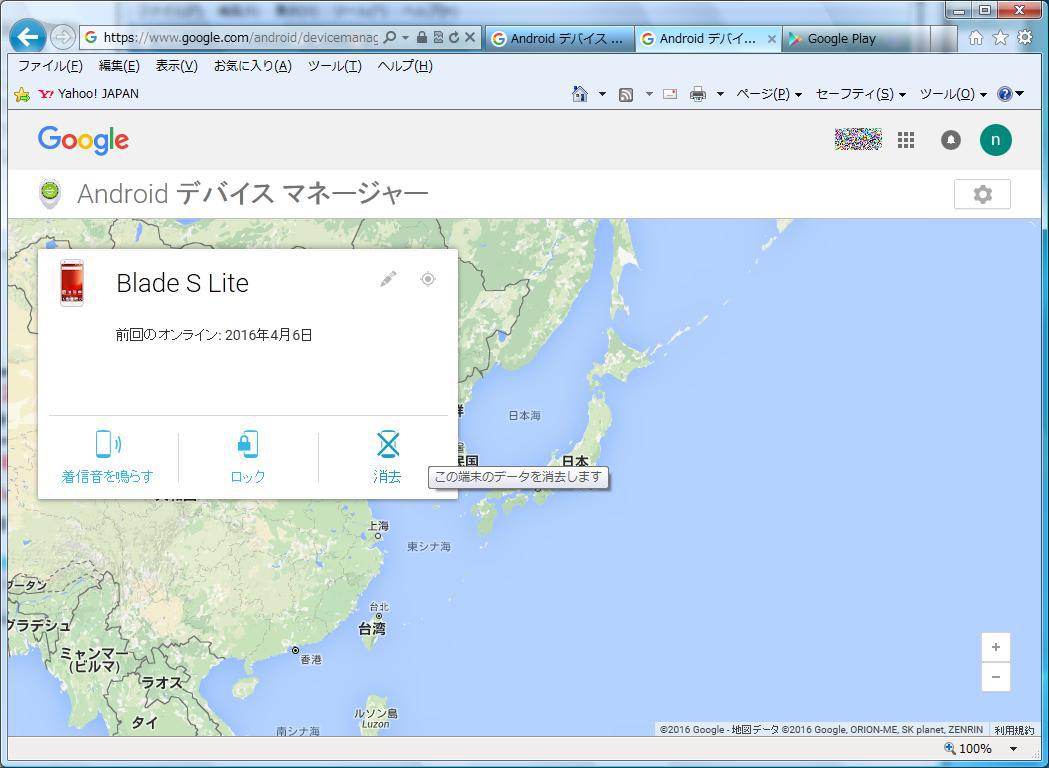This screenshot has width=1049, height=768.
Task: Click the ring device icon (着信音を鳴らす)
Action: (108, 445)
